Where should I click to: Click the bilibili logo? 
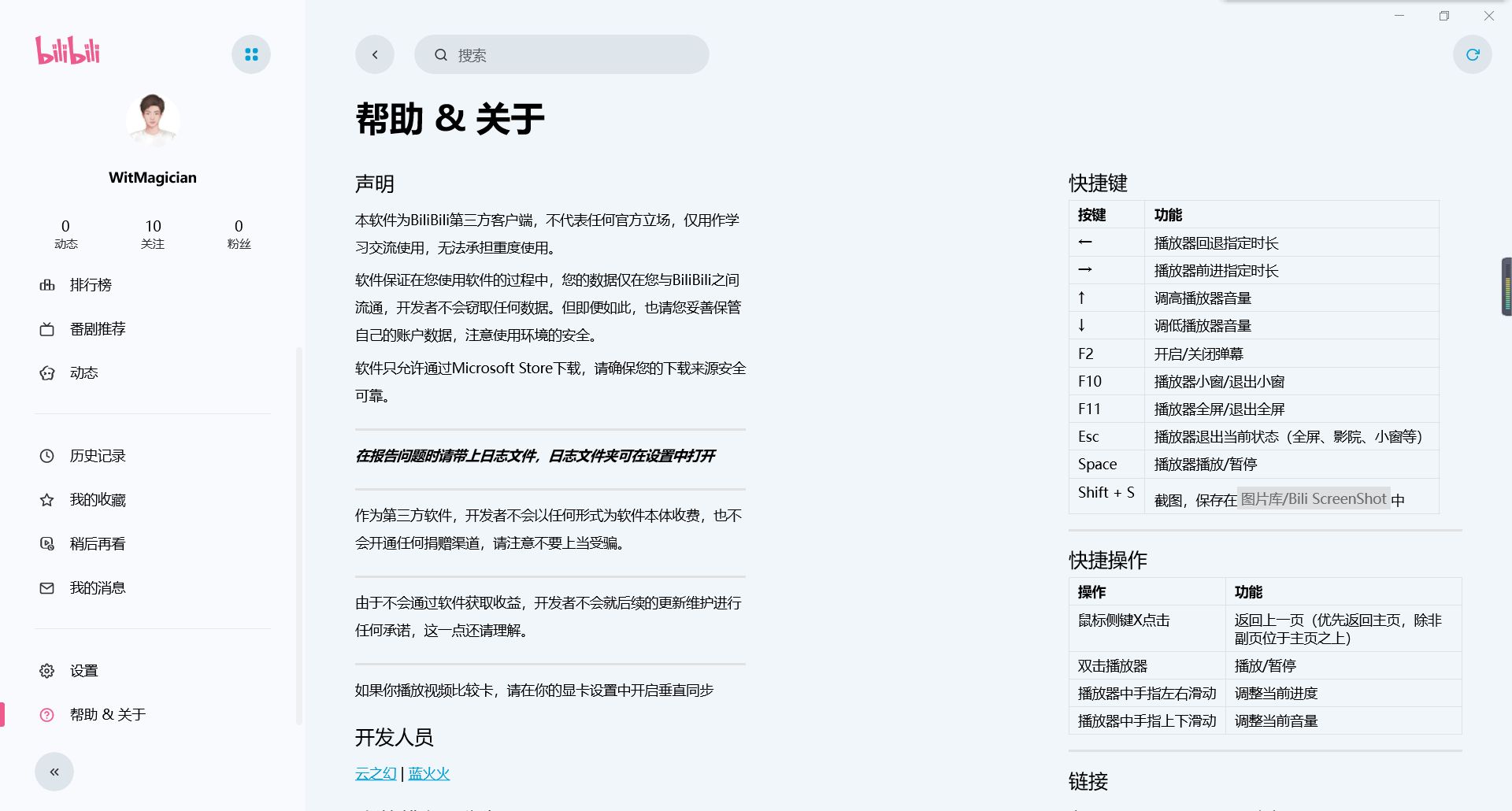click(68, 50)
